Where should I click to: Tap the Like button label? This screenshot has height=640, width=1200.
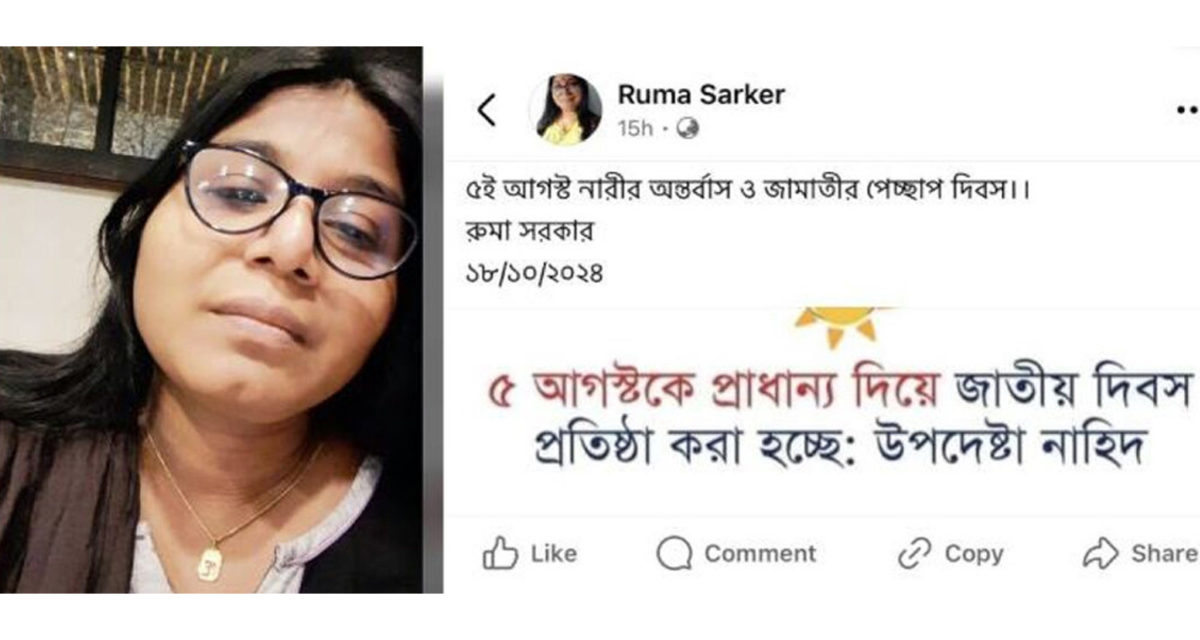click(x=554, y=553)
